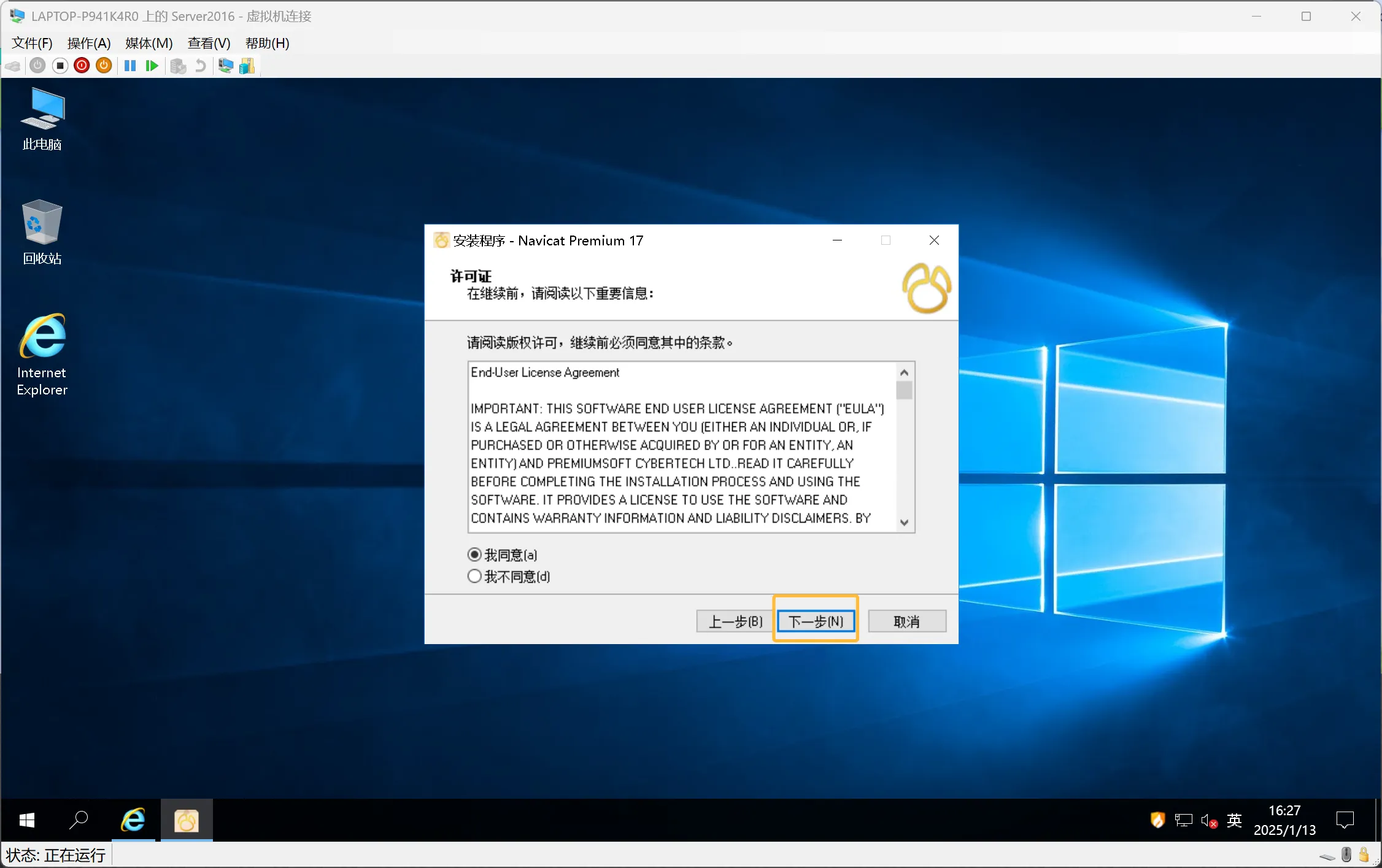Image resolution: width=1382 pixels, height=868 pixels.
Task: Create a checkpoint using the toolbar icon
Action: 178,66
